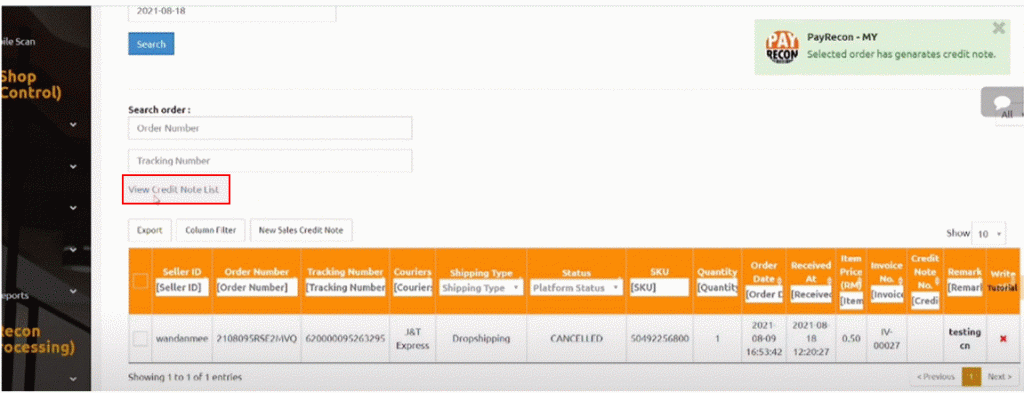1024x393 pixels.
Task: Click the Item Price column filter input
Action: point(852,301)
